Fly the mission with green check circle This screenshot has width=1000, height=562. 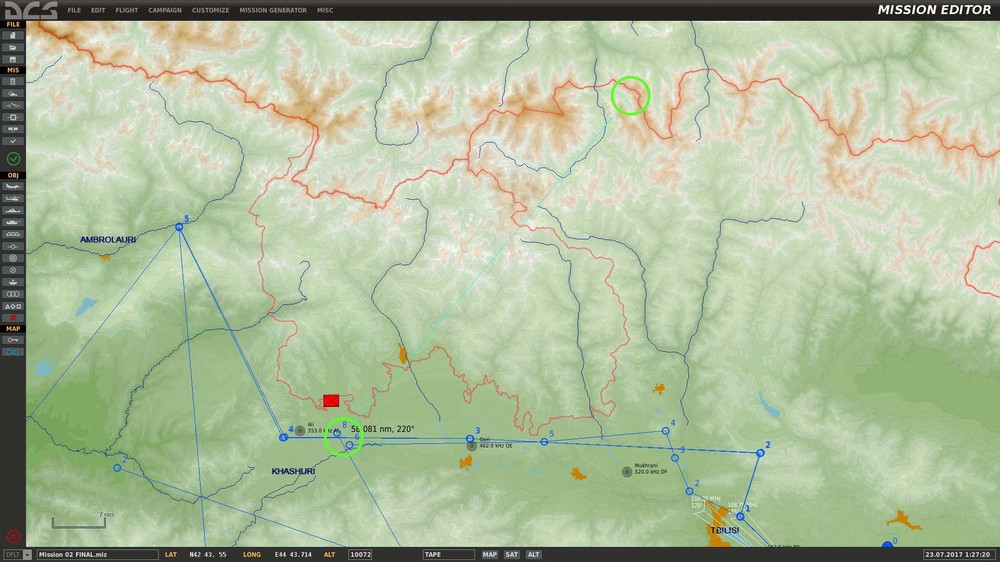point(13,159)
